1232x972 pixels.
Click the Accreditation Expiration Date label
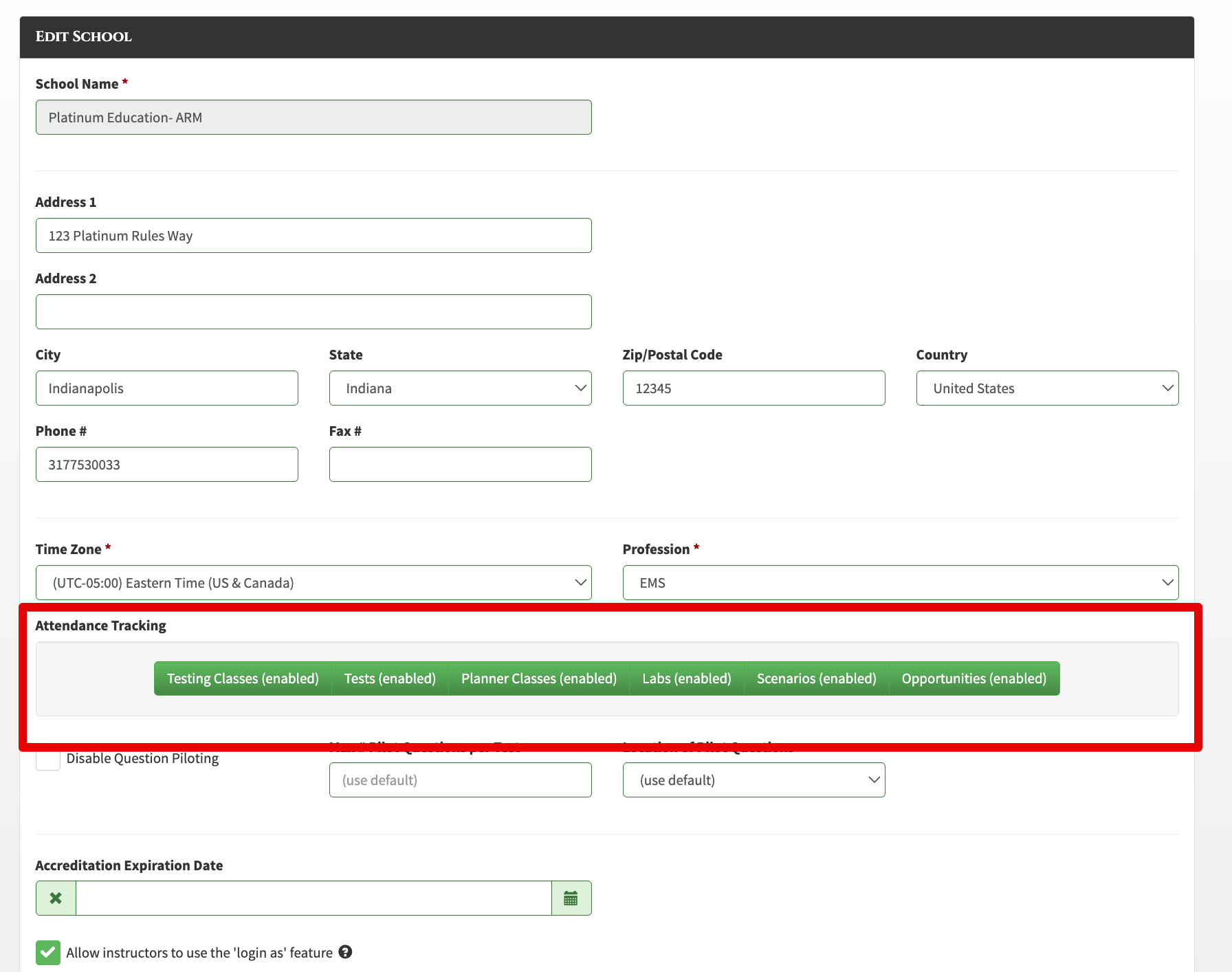pos(129,865)
